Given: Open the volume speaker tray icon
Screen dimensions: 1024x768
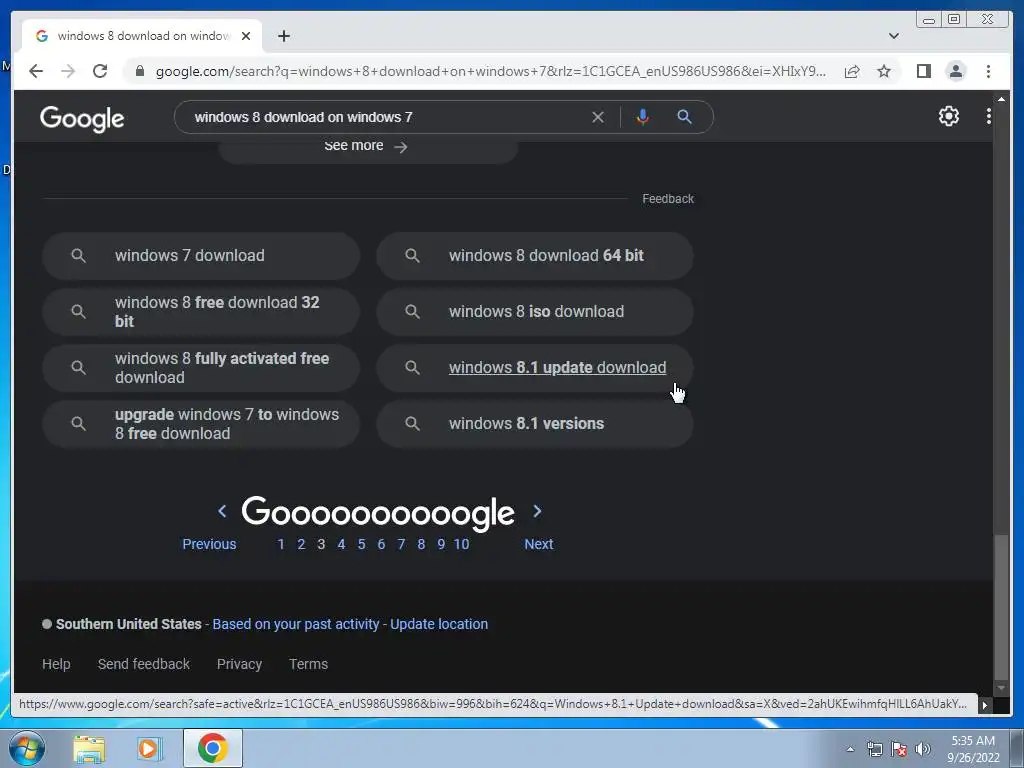Looking at the screenshot, I should coord(922,749).
